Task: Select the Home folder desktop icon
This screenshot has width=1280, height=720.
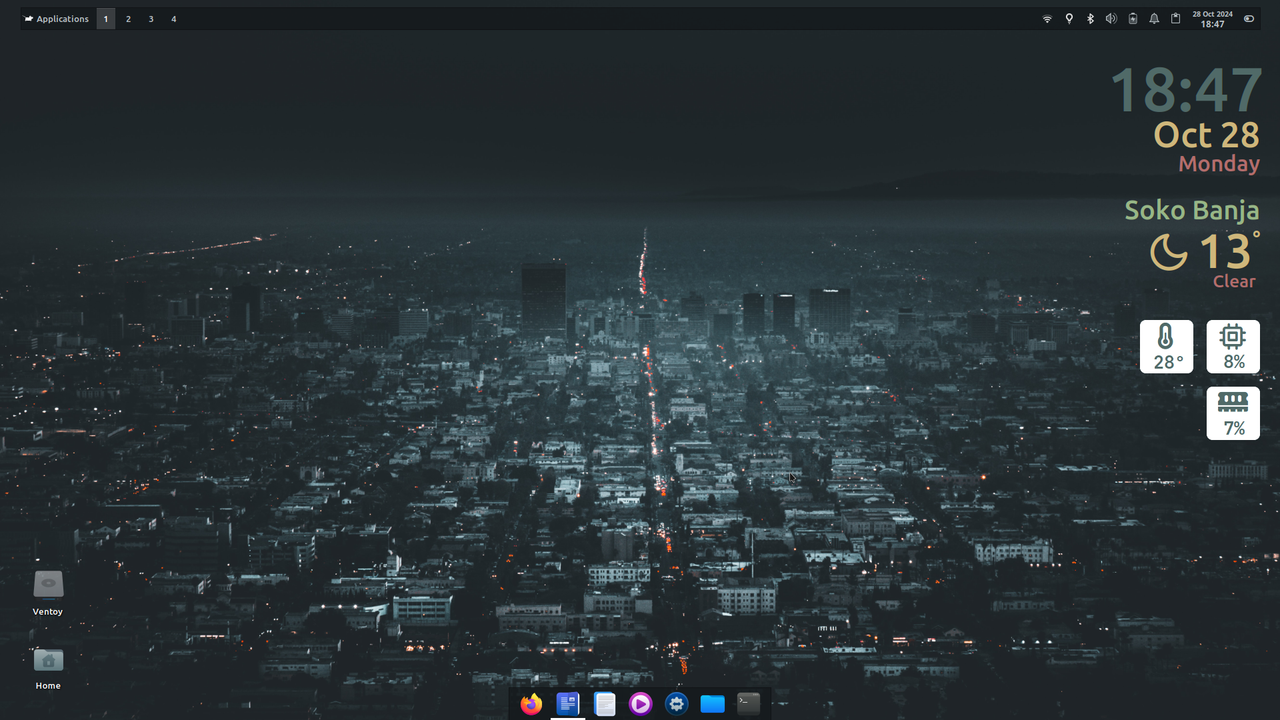Action: coord(48,667)
